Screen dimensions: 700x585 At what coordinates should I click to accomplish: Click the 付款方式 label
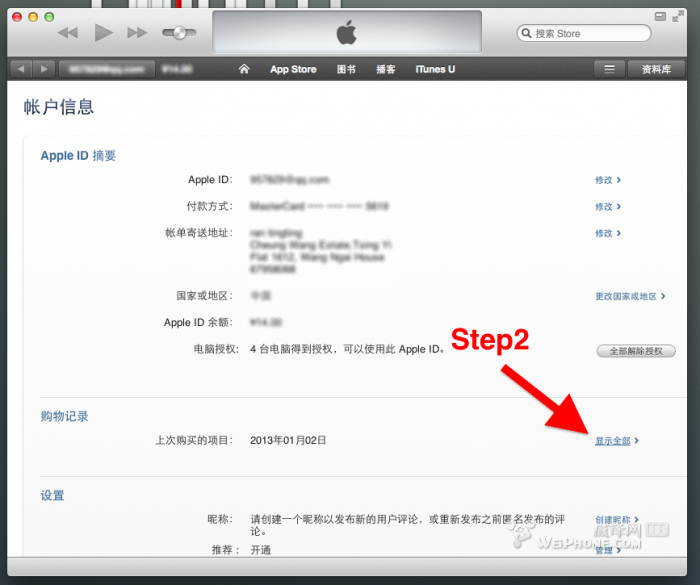pos(210,206)
